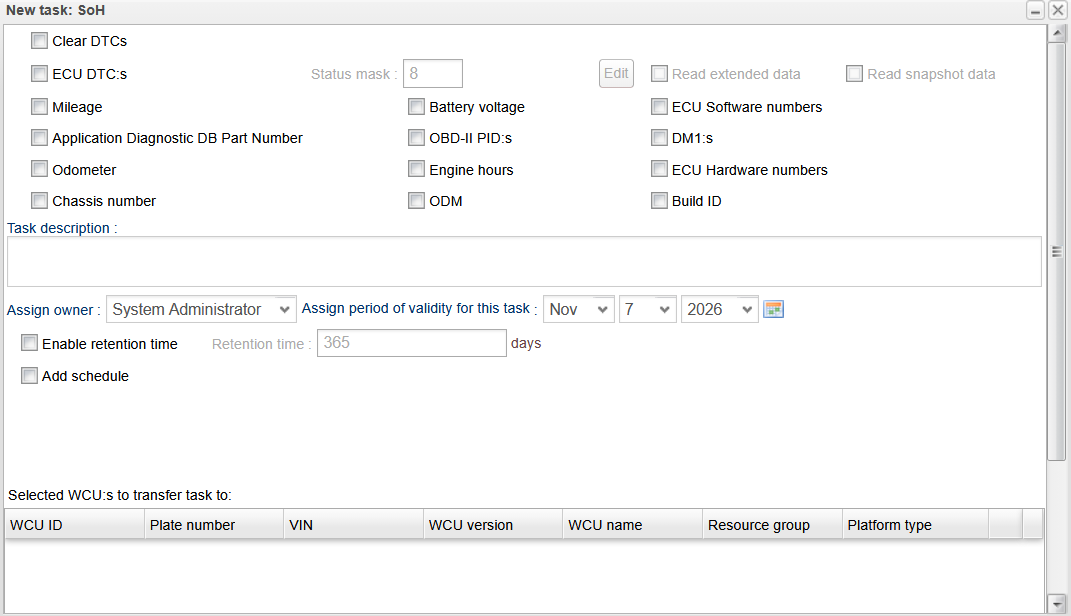The image size is (1071, 616).
Task: Enable the Engine hours checkbox
Action: pos(416,170)
